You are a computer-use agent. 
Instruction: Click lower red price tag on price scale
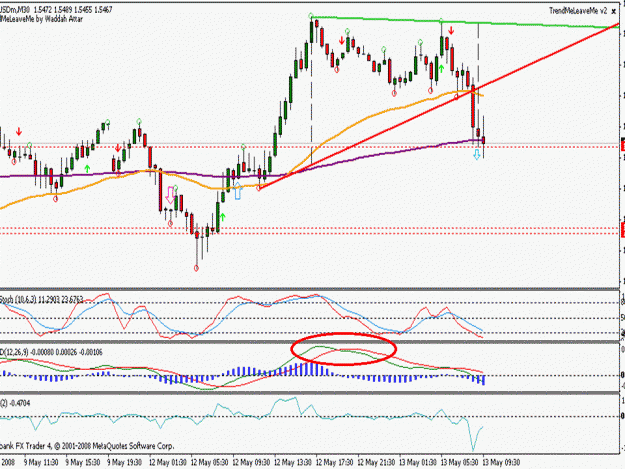tap(623, 230)
